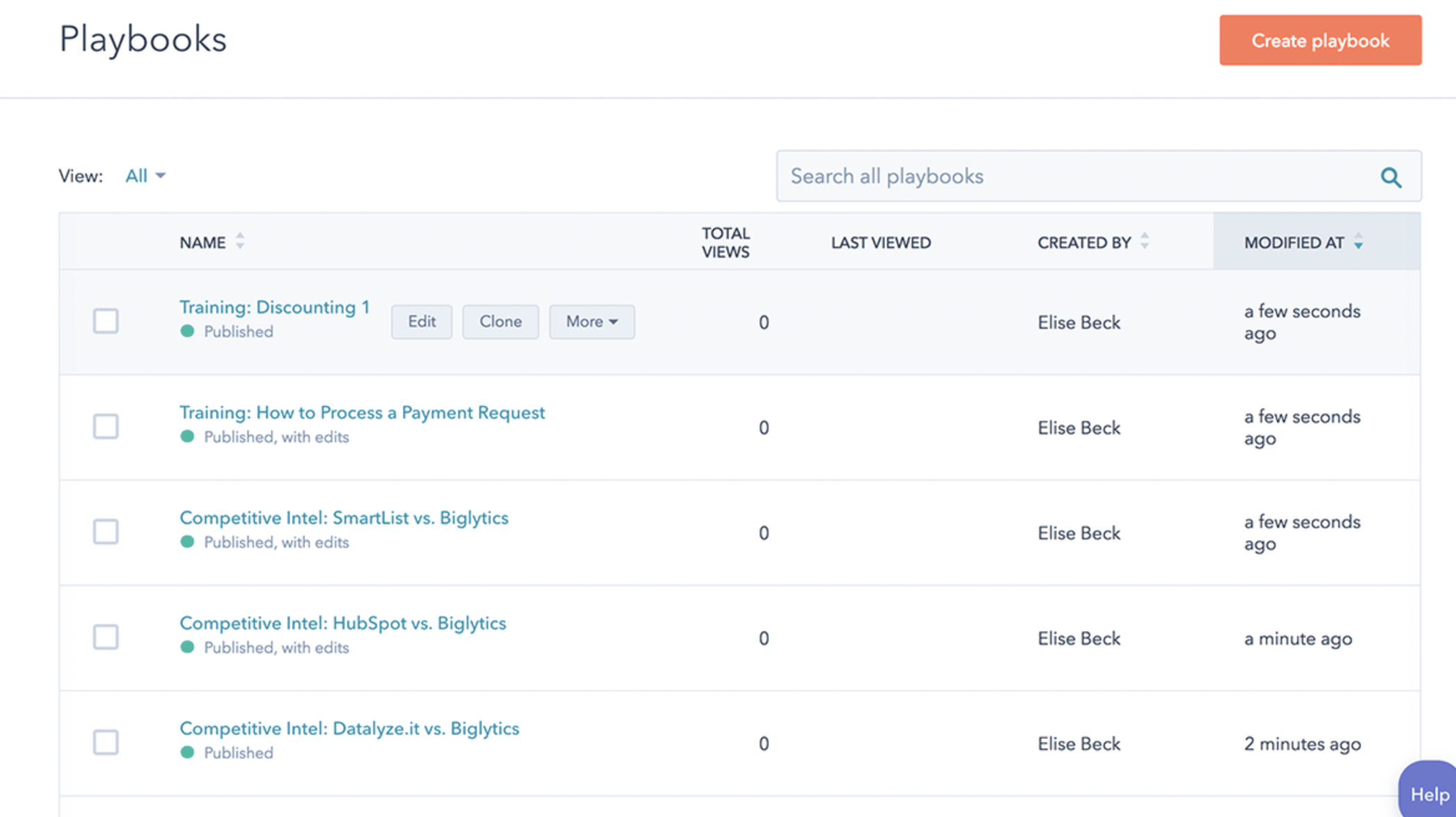Image resolution: width=1456 pixels, height=817 pixels.
Task: Select the checkbox for Training: Discounting 1
Action: point(105,322)
